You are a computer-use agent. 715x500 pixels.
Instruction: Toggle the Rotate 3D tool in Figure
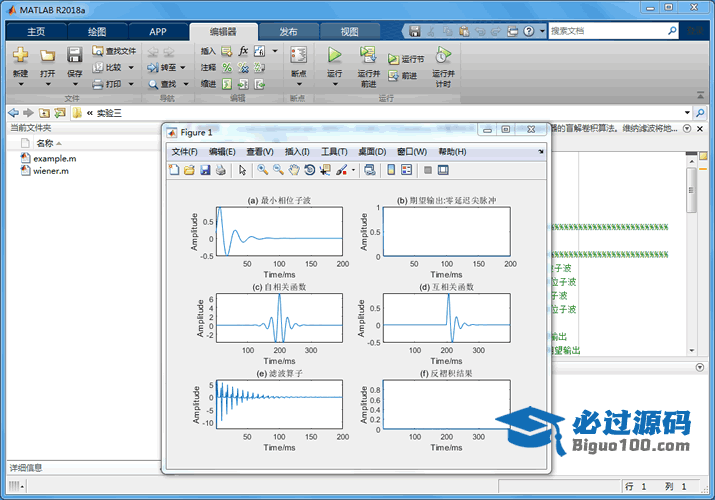(x=310, y=170)
